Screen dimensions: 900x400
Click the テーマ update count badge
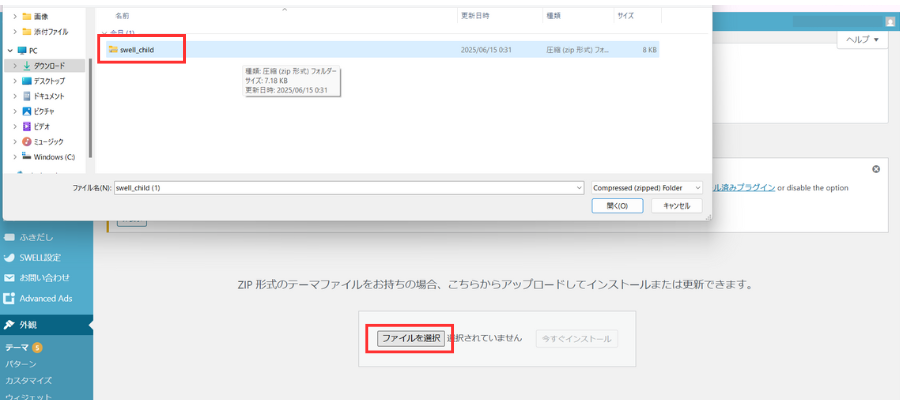[37, 347]
